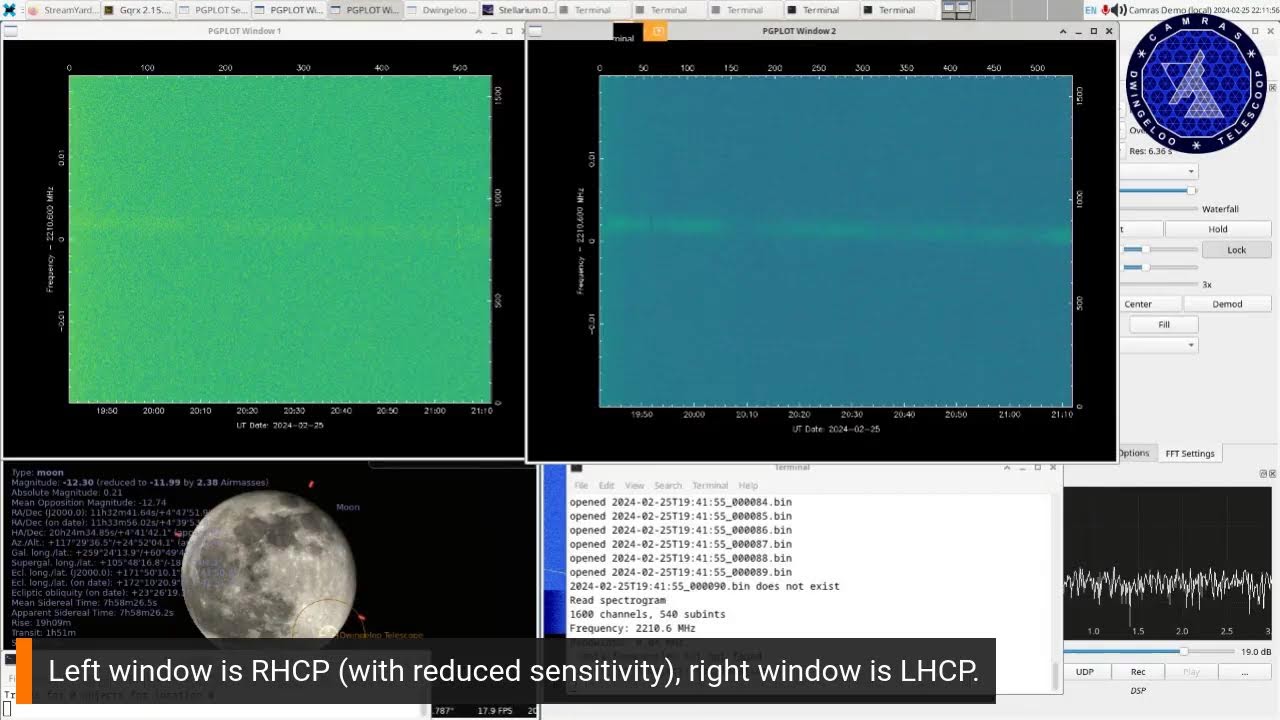The width and height of the screenshot is (1280, 720).
Task: Shade the Terminal window with its up-arrow icon
Action: (1009, 467)
